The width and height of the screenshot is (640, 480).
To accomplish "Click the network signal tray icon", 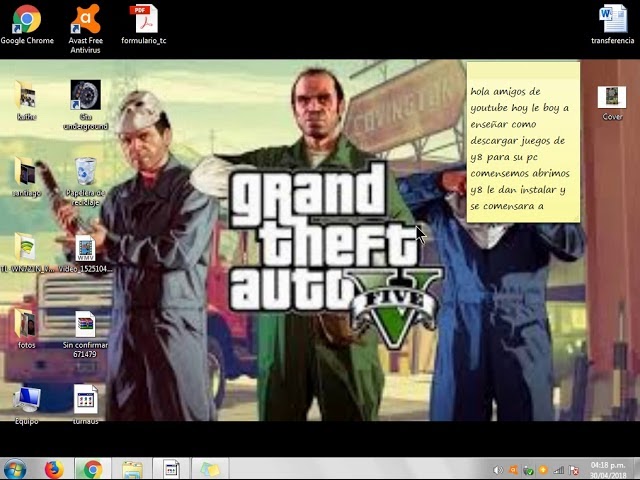I will (x=559, y=470).
